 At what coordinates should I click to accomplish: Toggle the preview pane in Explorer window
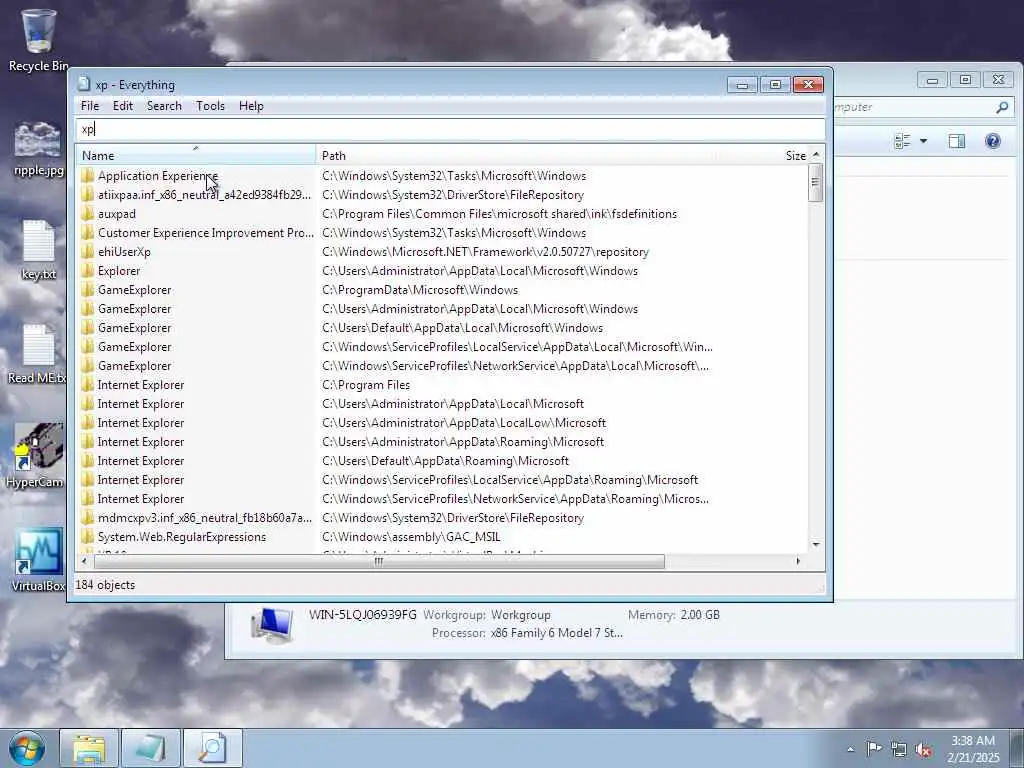(957, 141)
